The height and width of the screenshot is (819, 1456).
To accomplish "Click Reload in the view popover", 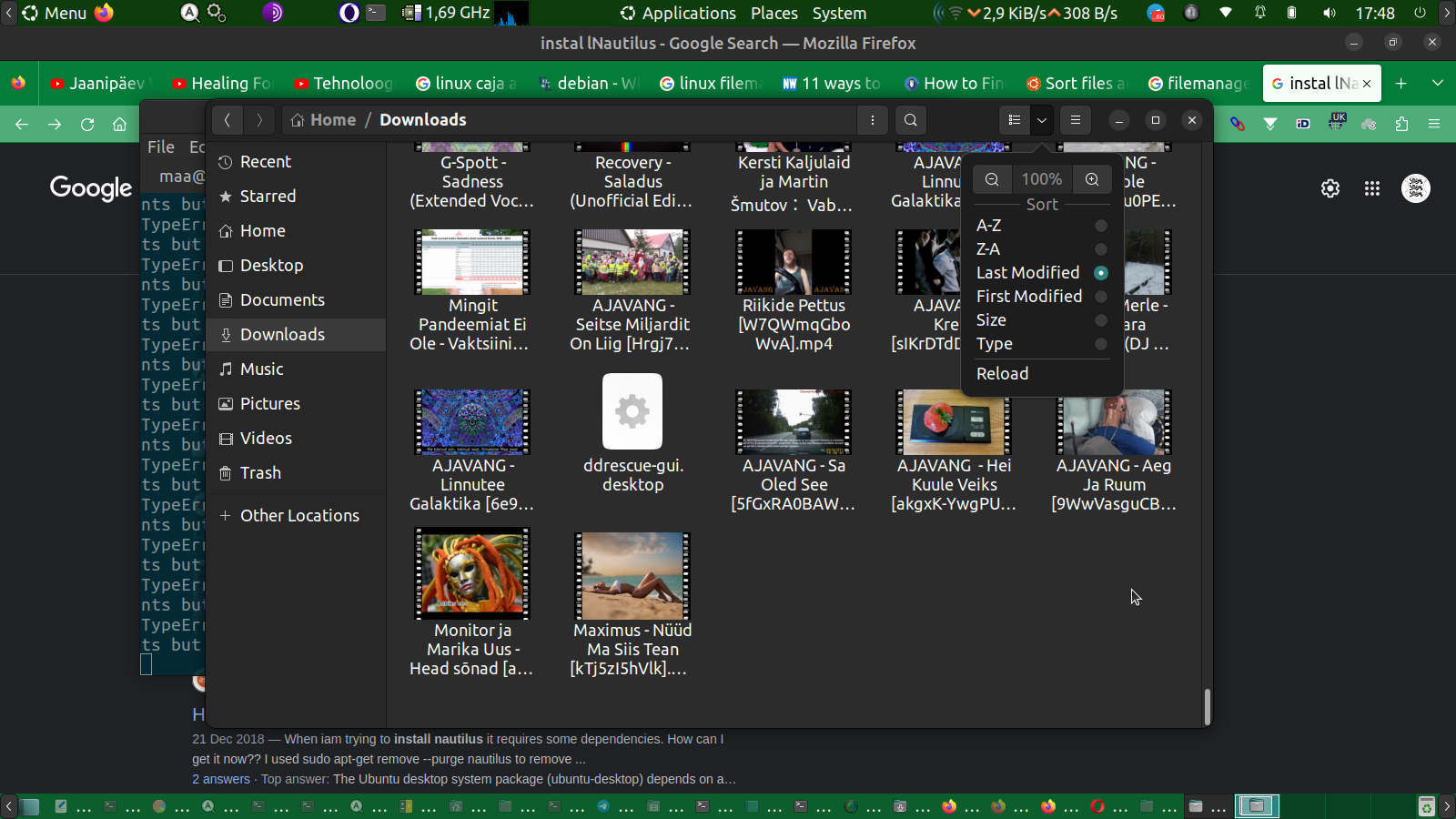I will (1002, 374).
